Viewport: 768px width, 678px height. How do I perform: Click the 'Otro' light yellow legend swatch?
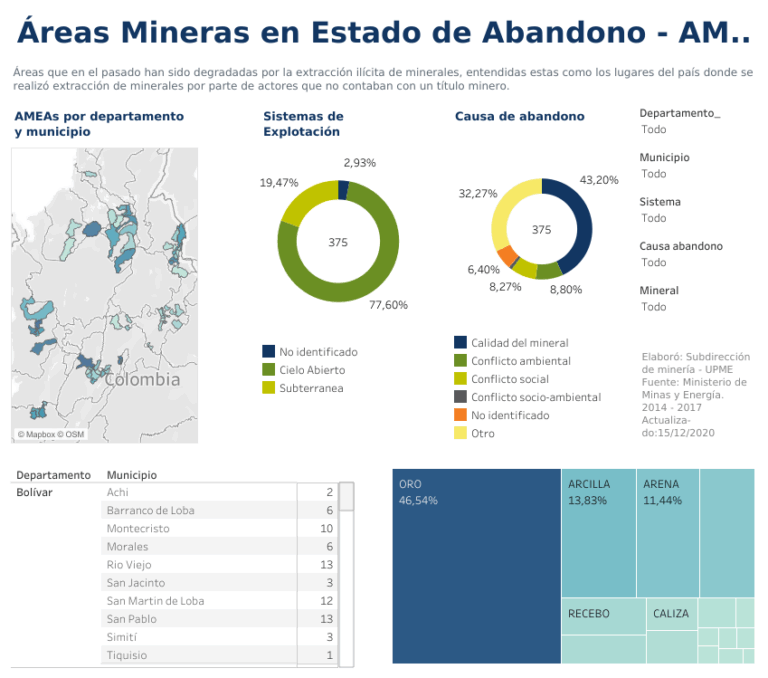[460, 433]
